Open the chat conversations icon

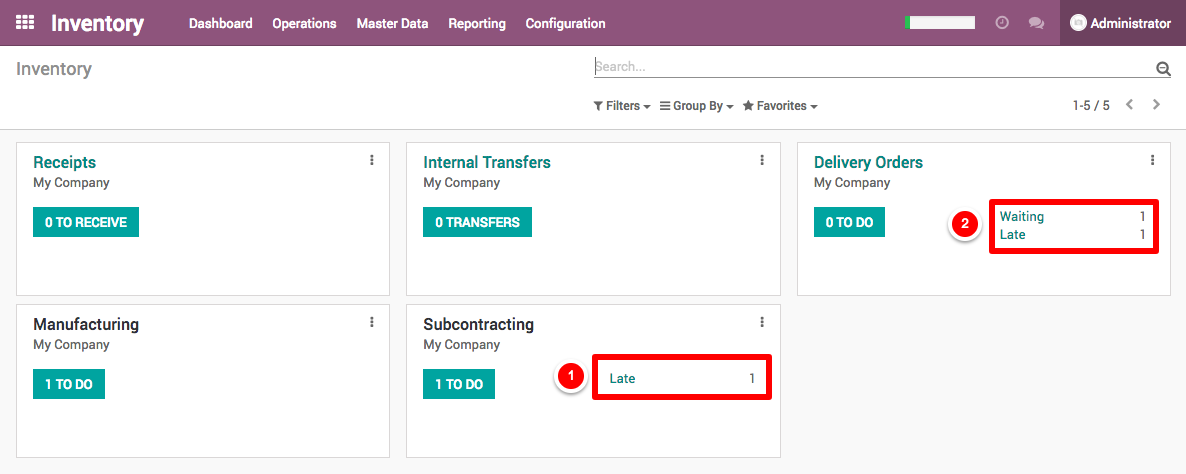(1036, 23)
